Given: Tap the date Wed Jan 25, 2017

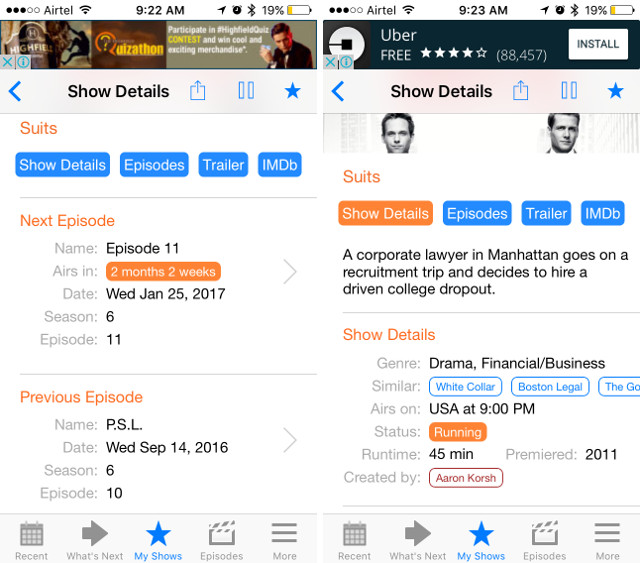Looking at the screenshot, I should coord(166,294).
